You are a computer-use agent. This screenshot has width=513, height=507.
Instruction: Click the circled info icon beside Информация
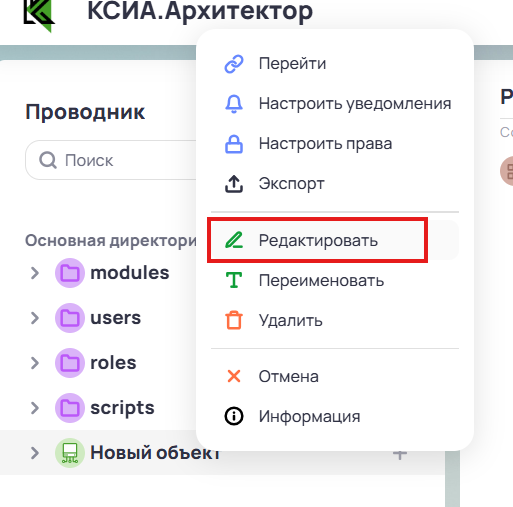pos(234,416)
